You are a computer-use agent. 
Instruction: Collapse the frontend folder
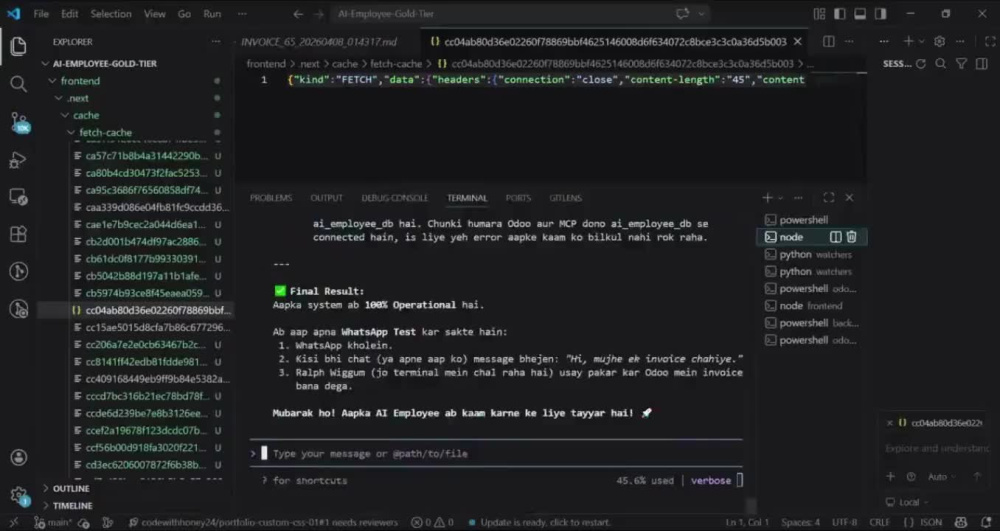(x=80, y=81)
